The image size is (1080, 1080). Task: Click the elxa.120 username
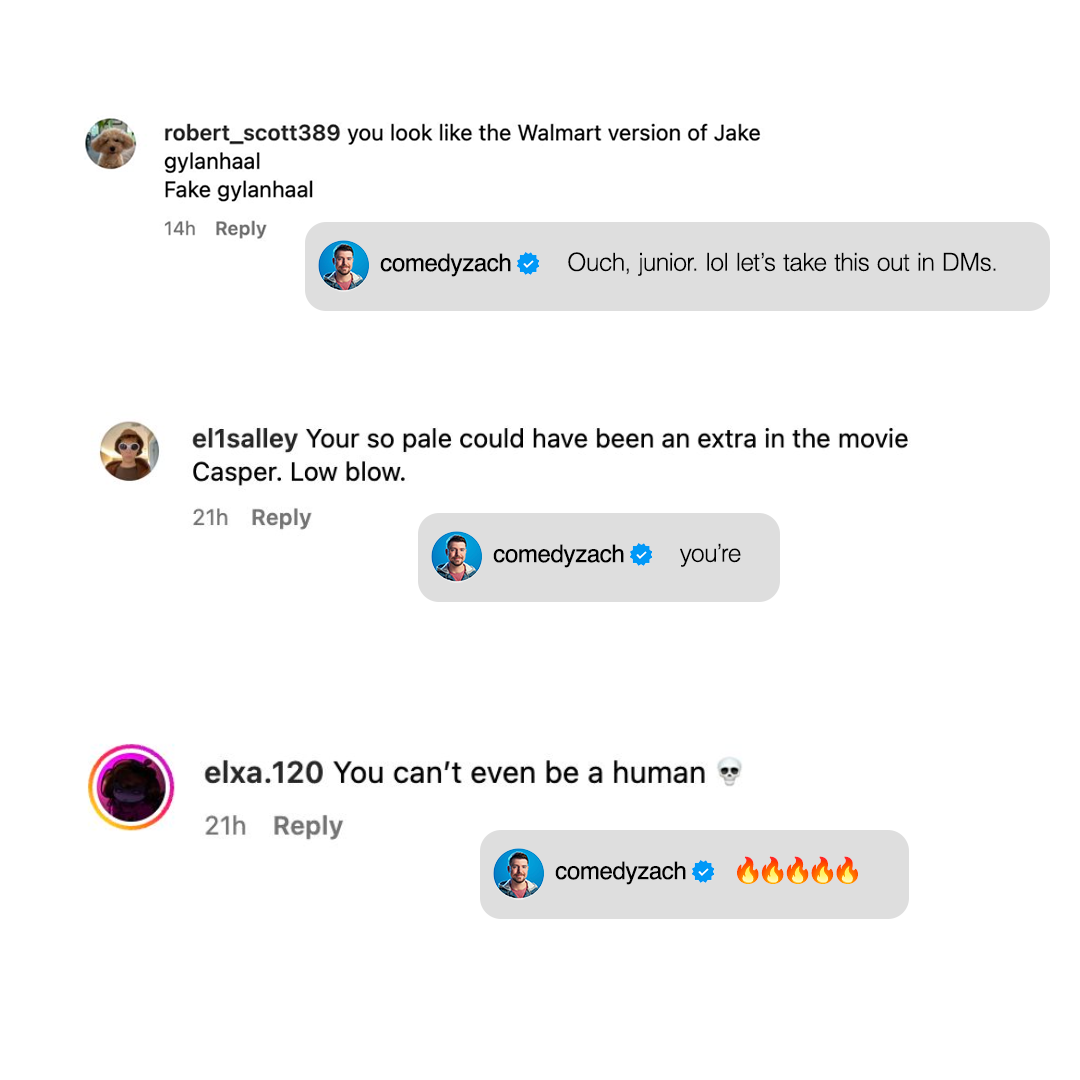click(x=264, y=772)
